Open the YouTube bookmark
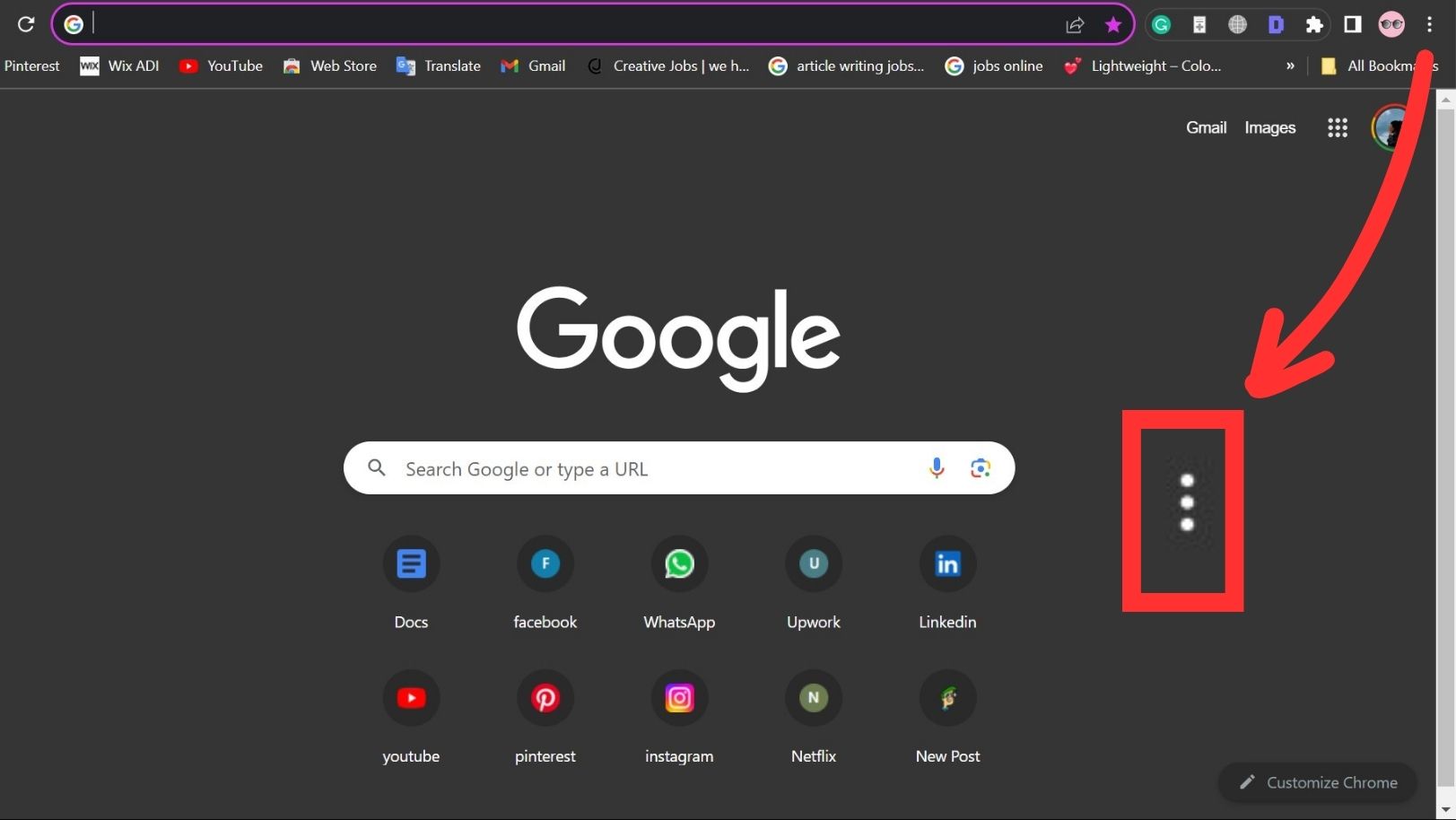Screen dimensions: 1456x820 coord(222,65)
